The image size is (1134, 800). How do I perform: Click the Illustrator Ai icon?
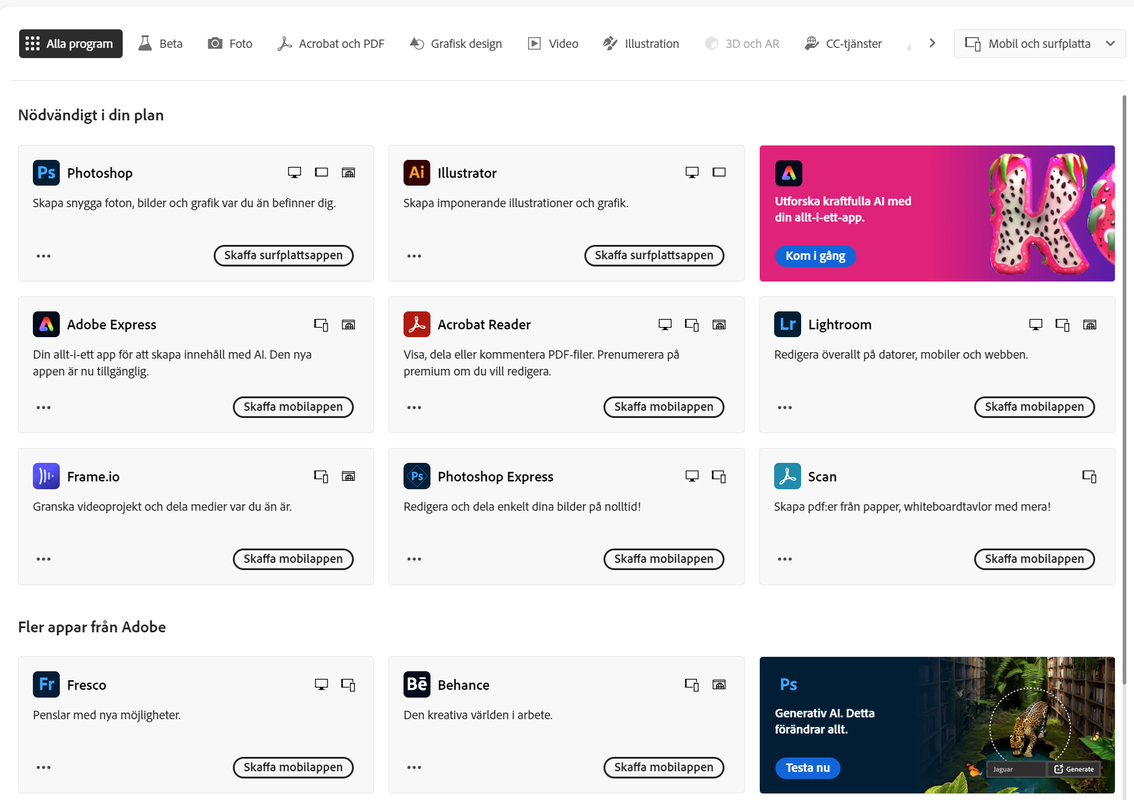(x=417, y=173)
